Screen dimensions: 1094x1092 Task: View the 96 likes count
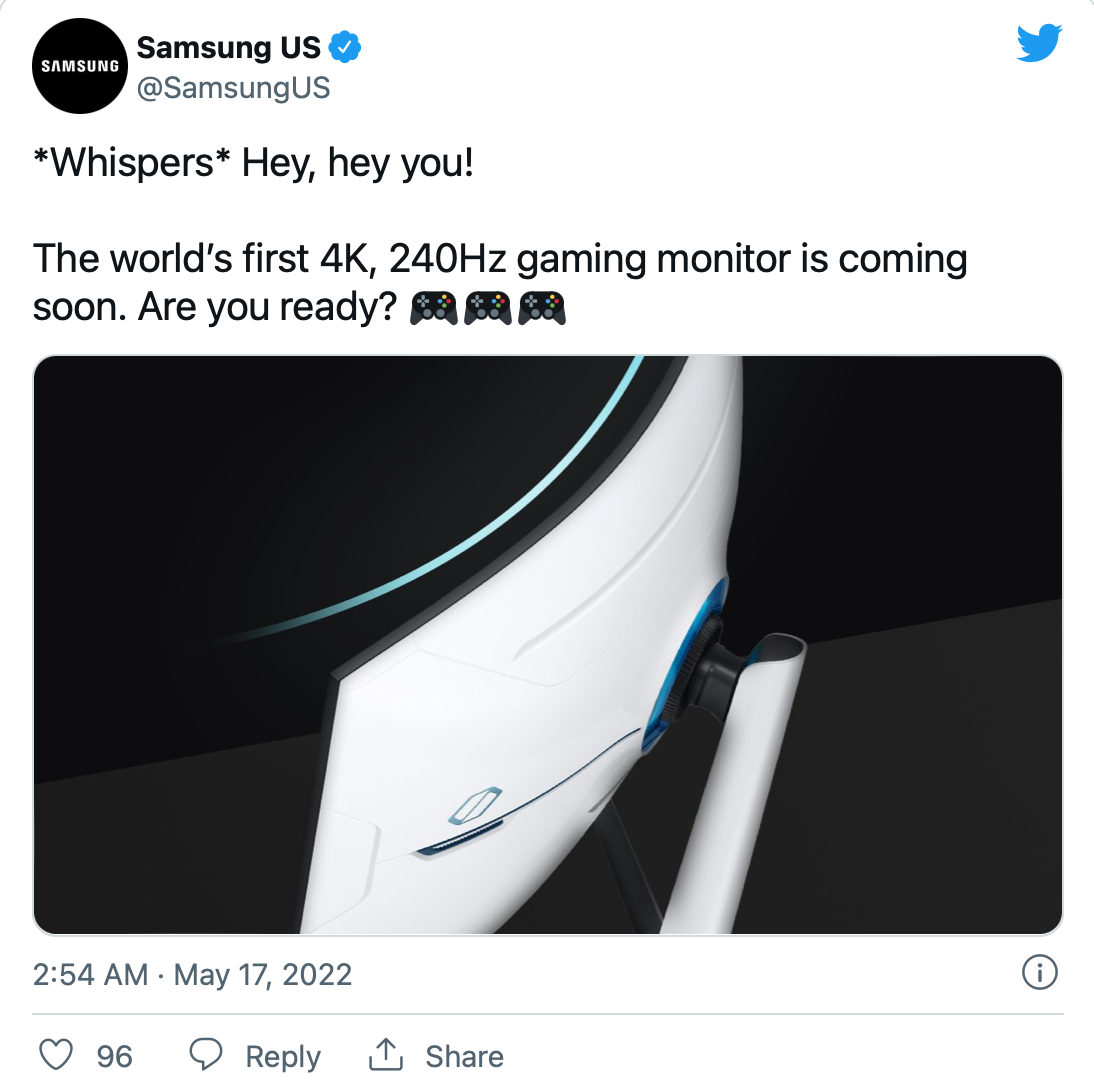pos(114,1056)
